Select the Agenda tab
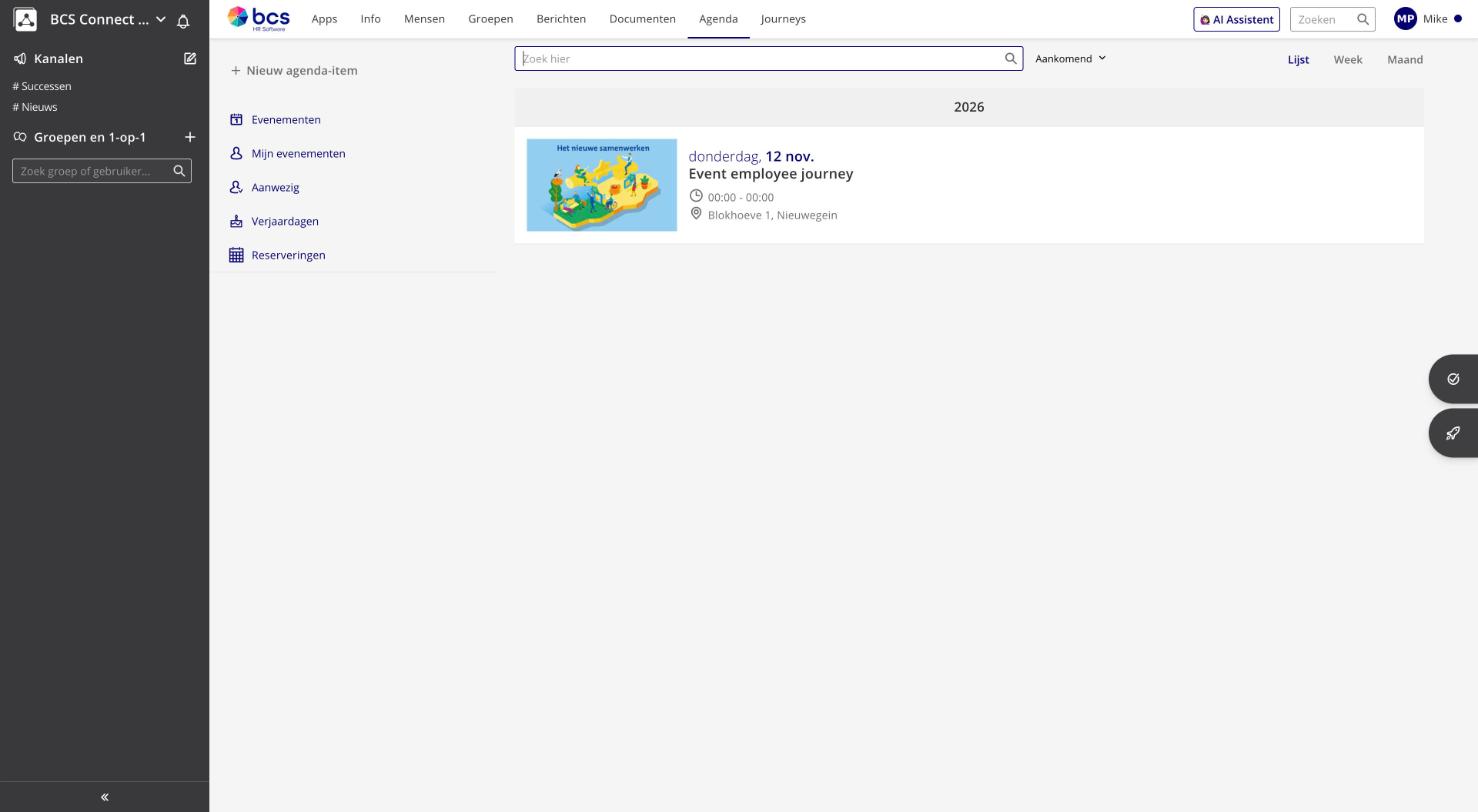Screen dimensions: 1478x812 pos(718,19)
